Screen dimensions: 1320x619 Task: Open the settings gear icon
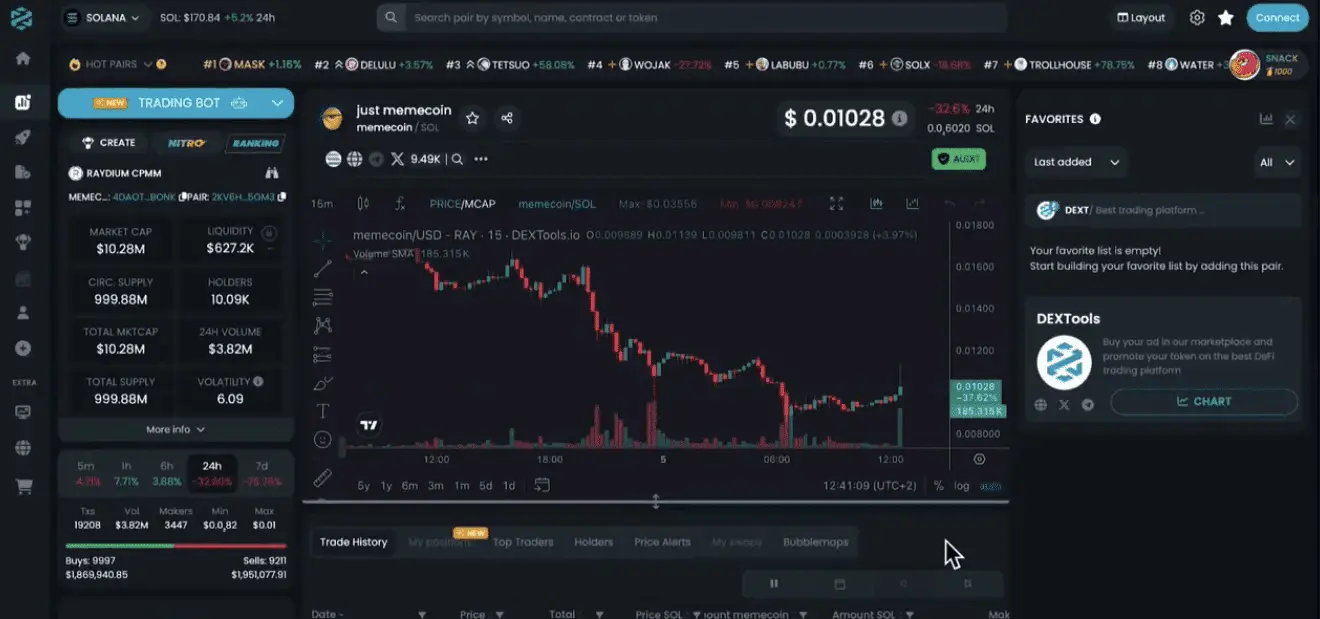click(x=1197, y=17)
